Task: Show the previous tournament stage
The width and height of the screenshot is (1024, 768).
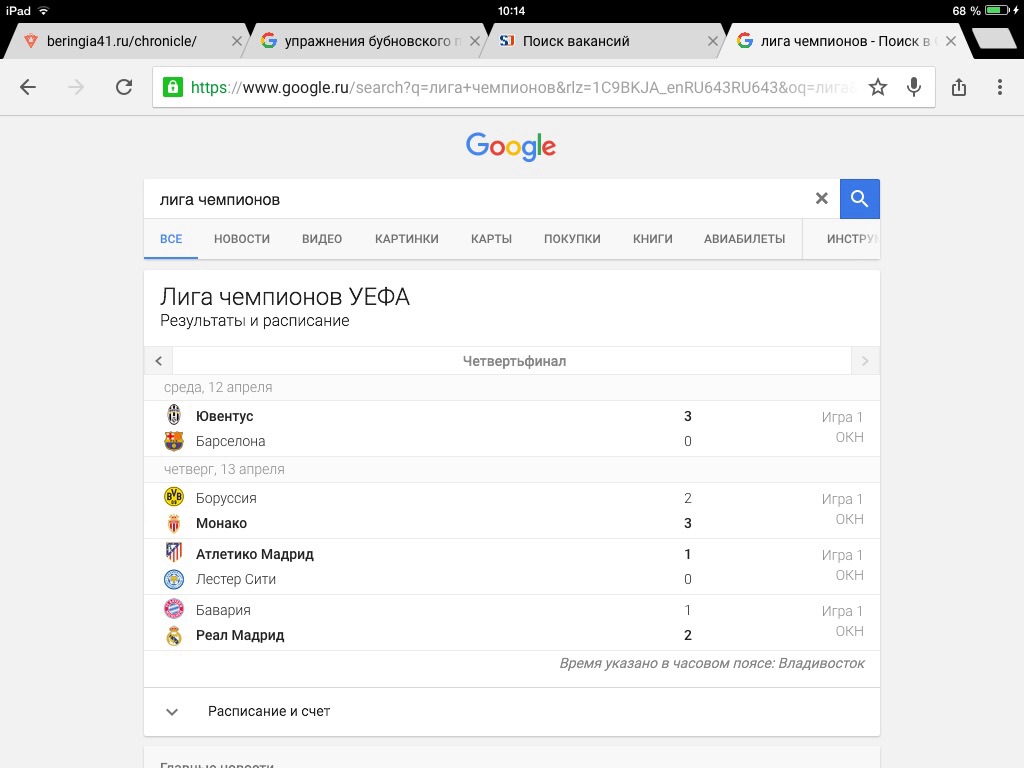Action: point(159,361)
